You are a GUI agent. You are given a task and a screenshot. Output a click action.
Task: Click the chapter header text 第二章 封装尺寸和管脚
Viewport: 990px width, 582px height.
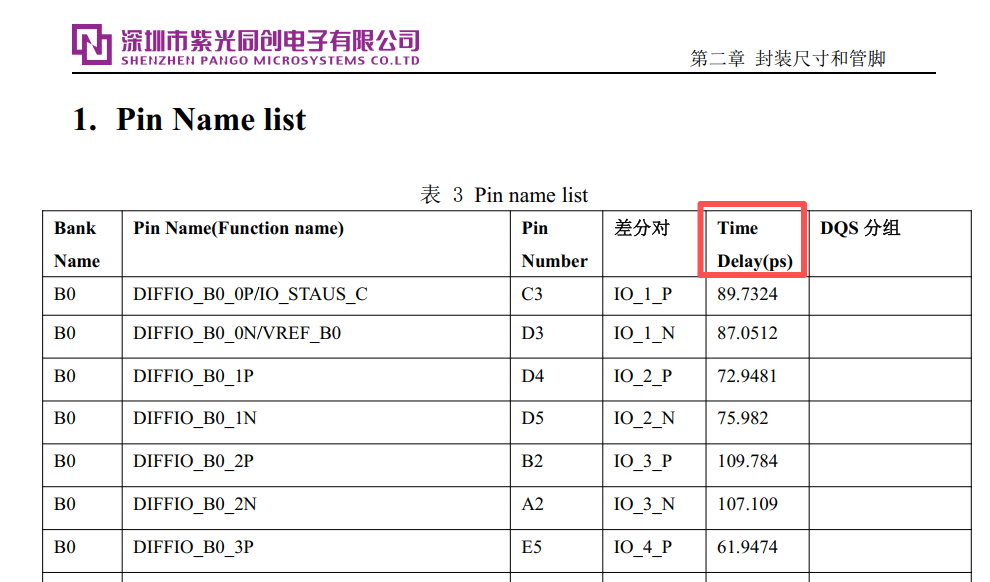click(x=788, y=59)
